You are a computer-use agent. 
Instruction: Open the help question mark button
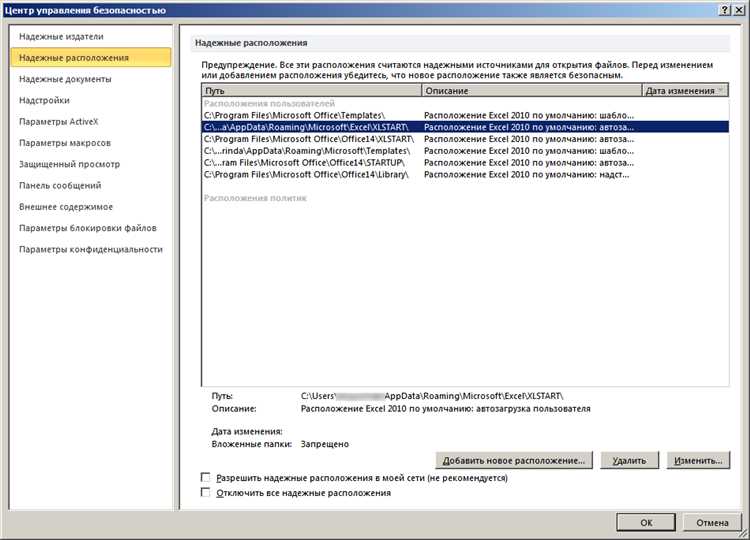coord(725,10)
